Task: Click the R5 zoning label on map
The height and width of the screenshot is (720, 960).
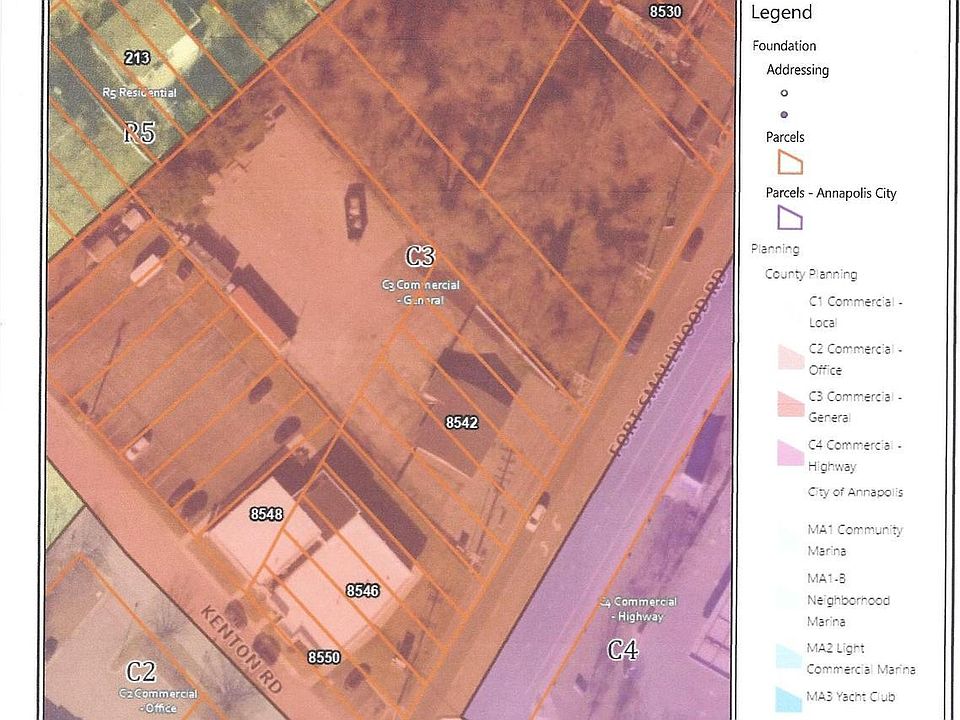Action: point(139,132)
